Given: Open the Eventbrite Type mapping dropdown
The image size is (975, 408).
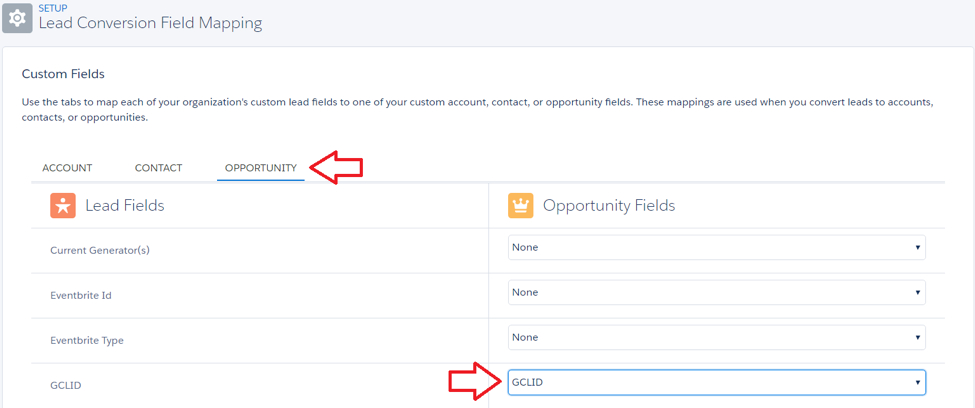Looking at the screenshot, I should coord(717,337).
